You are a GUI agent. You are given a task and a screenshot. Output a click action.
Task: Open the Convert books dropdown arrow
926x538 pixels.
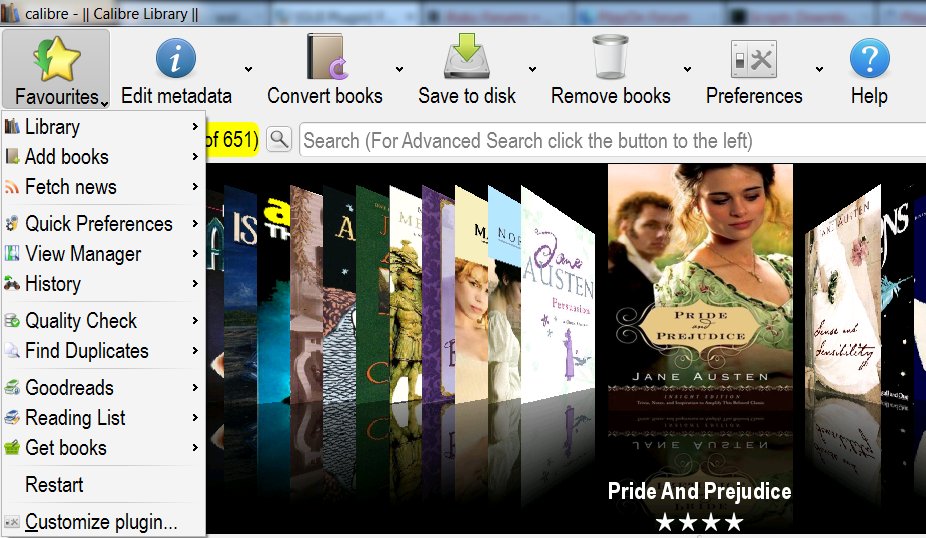coord(400,69)
